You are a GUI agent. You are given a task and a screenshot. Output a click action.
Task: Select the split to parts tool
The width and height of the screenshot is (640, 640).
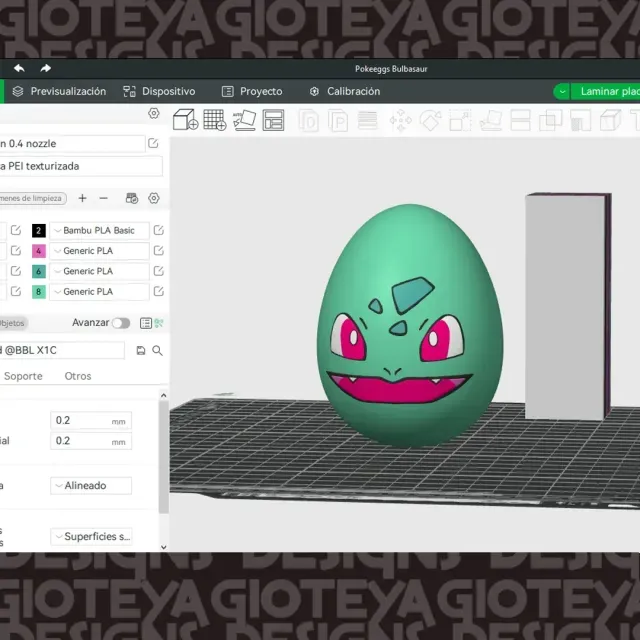coord(338,121)
